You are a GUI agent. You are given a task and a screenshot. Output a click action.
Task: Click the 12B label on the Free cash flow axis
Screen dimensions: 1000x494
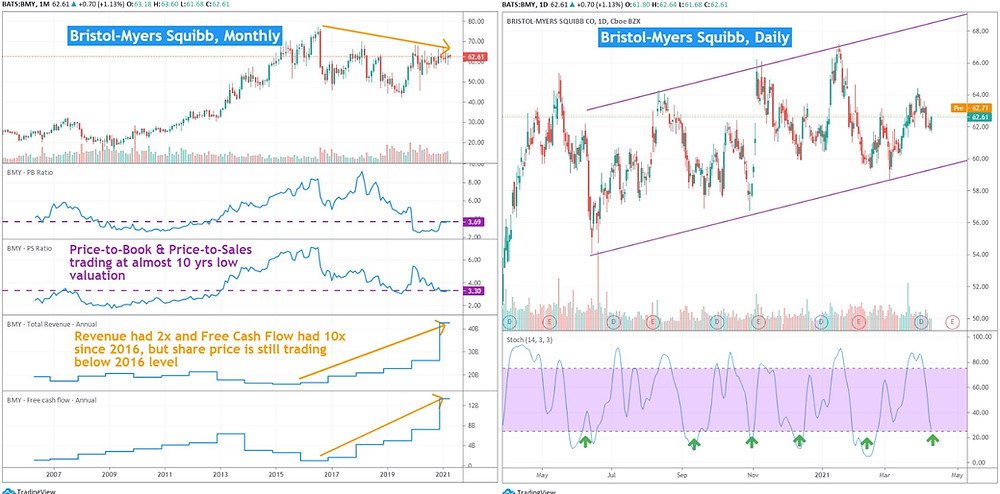pos(474,406)
